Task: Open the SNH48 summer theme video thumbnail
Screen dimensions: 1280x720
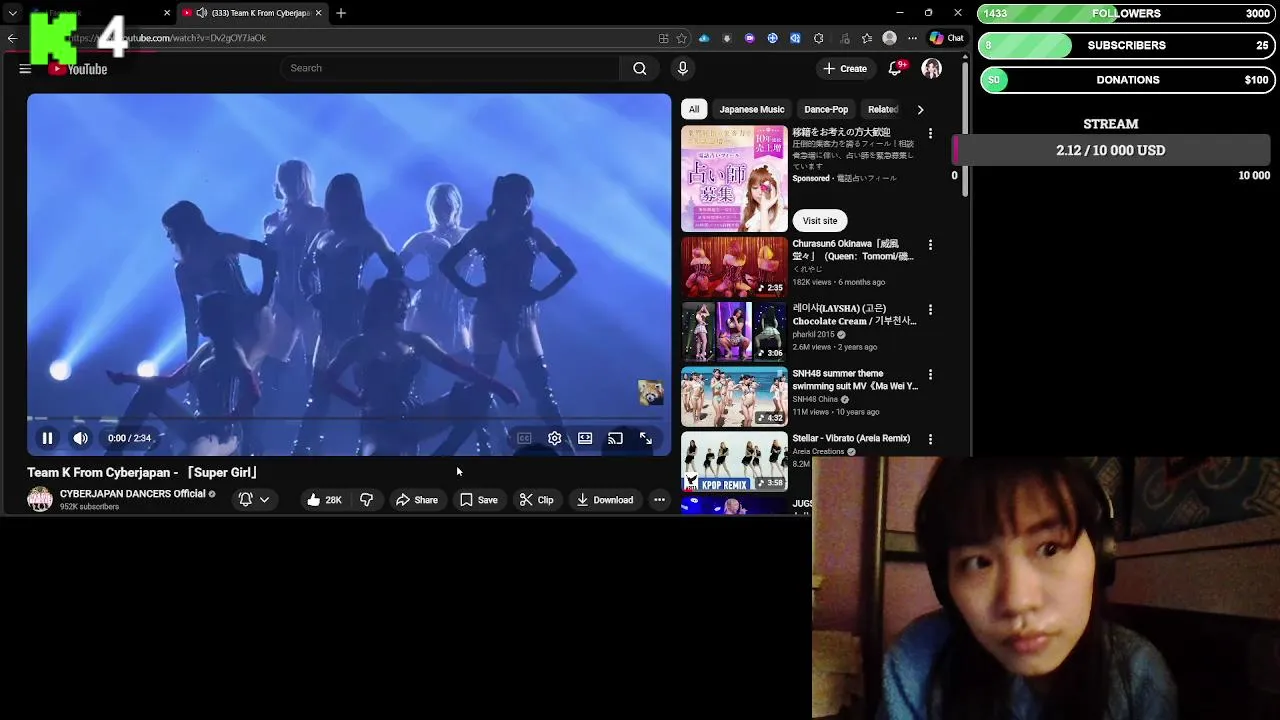Action: pos(734,397)
